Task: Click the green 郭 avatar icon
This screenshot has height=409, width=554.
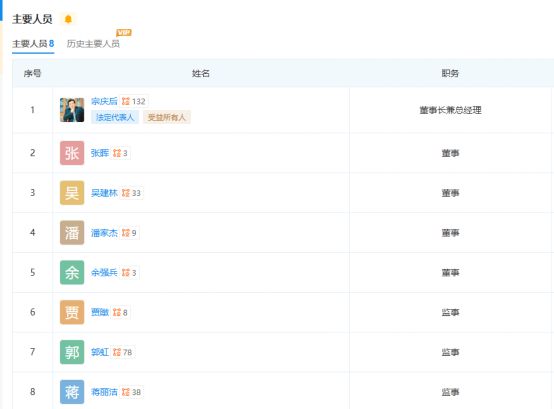Action: tap(72, 352)
